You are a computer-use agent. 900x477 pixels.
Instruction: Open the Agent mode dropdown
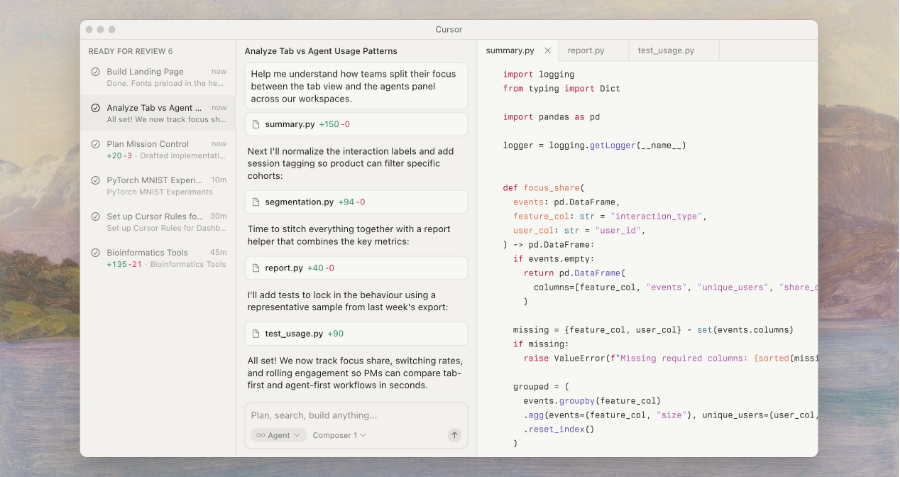click(277, 436)
